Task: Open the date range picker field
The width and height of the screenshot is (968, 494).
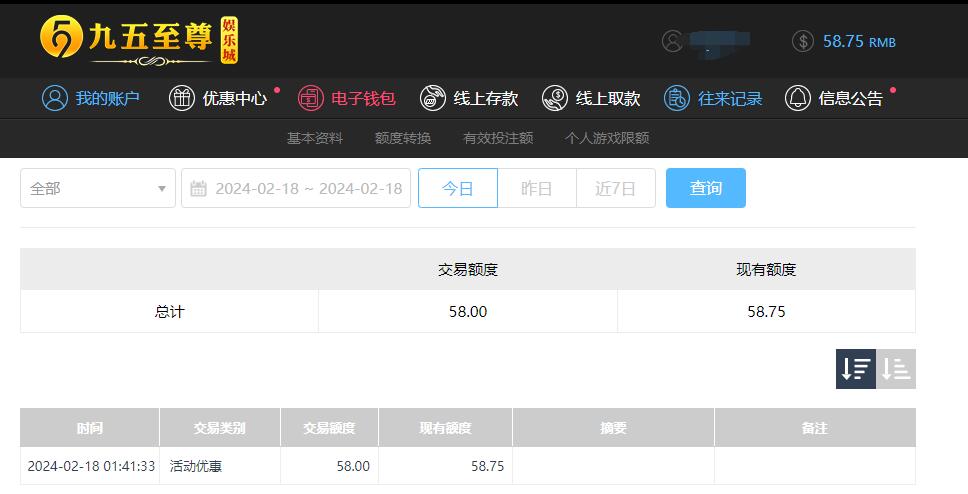Action: coord(296,188)
